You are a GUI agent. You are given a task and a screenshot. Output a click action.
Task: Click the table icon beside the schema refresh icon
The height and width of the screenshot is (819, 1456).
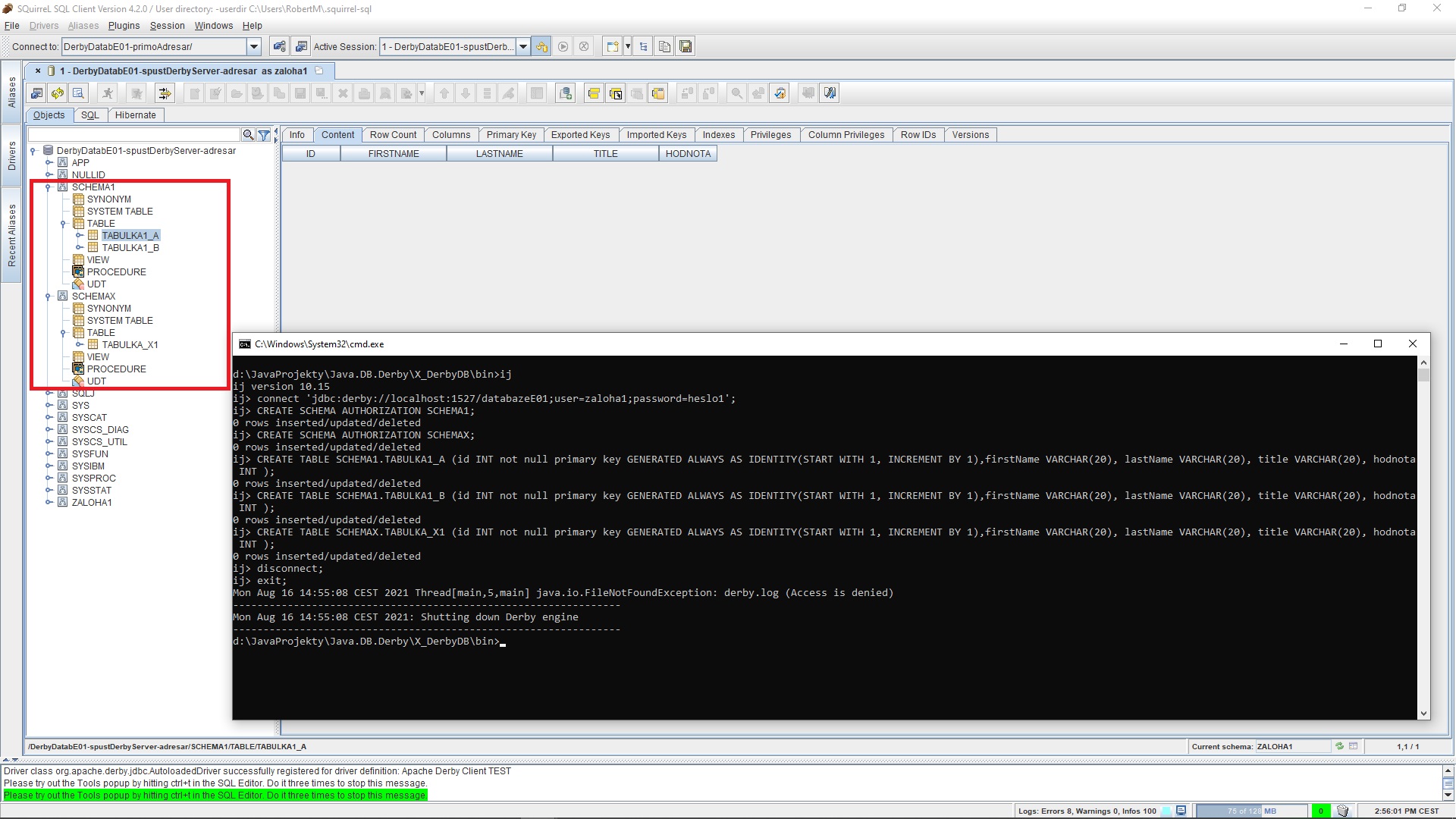click(x=1354, y=746)
